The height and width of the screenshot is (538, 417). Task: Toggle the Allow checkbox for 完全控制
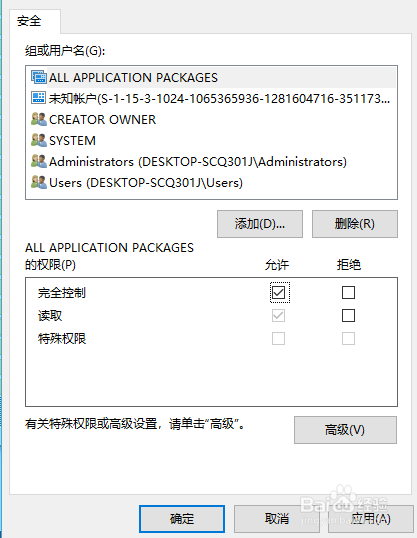278,293
